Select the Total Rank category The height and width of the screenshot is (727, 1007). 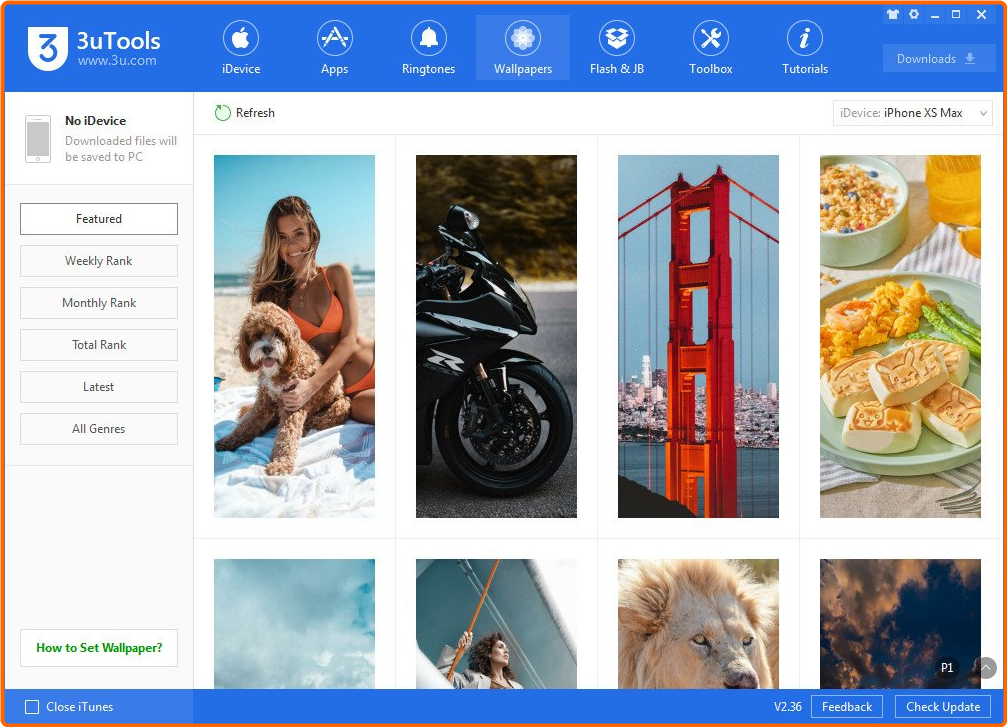[99, 345]
